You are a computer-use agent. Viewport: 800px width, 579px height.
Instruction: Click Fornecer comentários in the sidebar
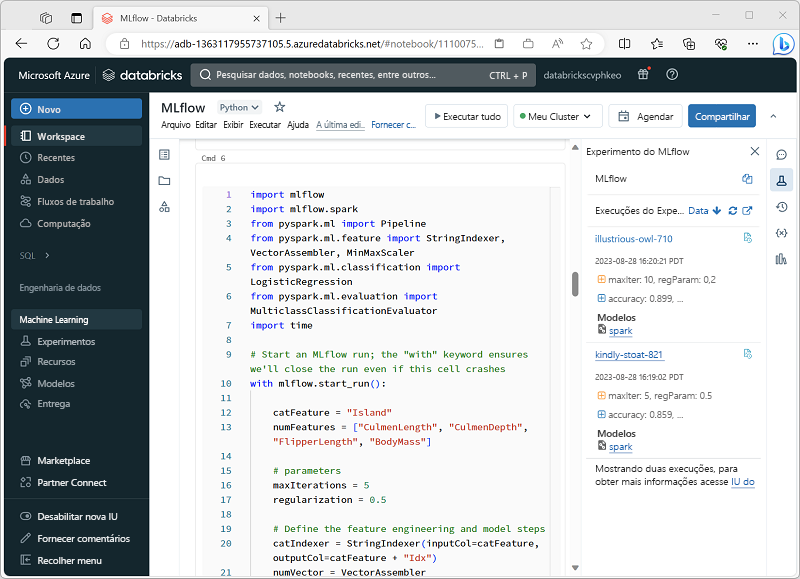[75, 538]
